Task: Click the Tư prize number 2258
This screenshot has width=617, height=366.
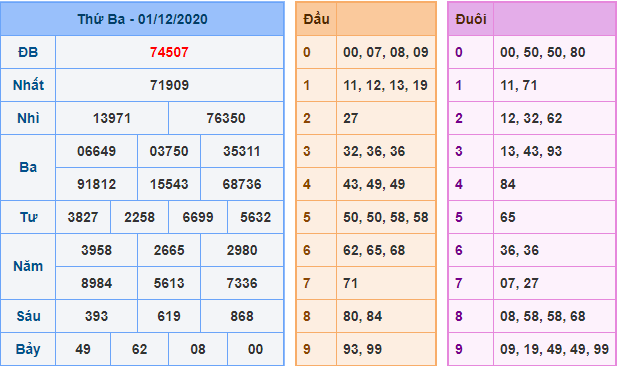Action: pyautogui.click(x=139, y=218)
